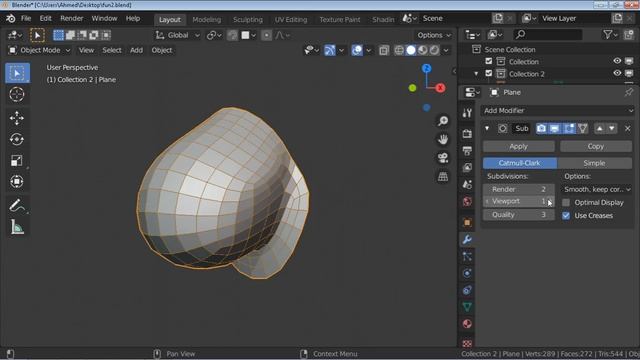Toggle modifier edit mode display
640x360 pixels.
pyautogui.click(x=569, y=128)
